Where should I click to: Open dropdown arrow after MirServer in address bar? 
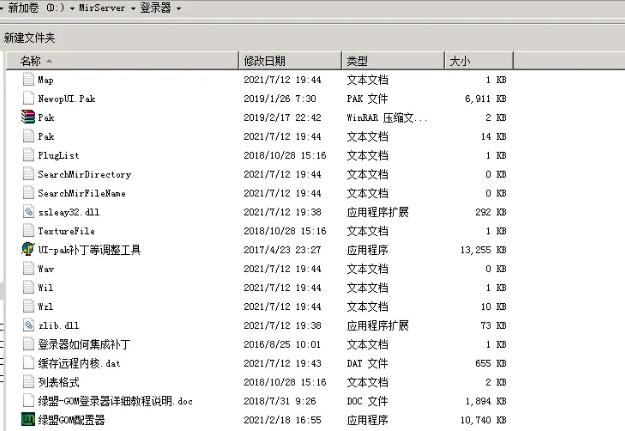point(133,8)
